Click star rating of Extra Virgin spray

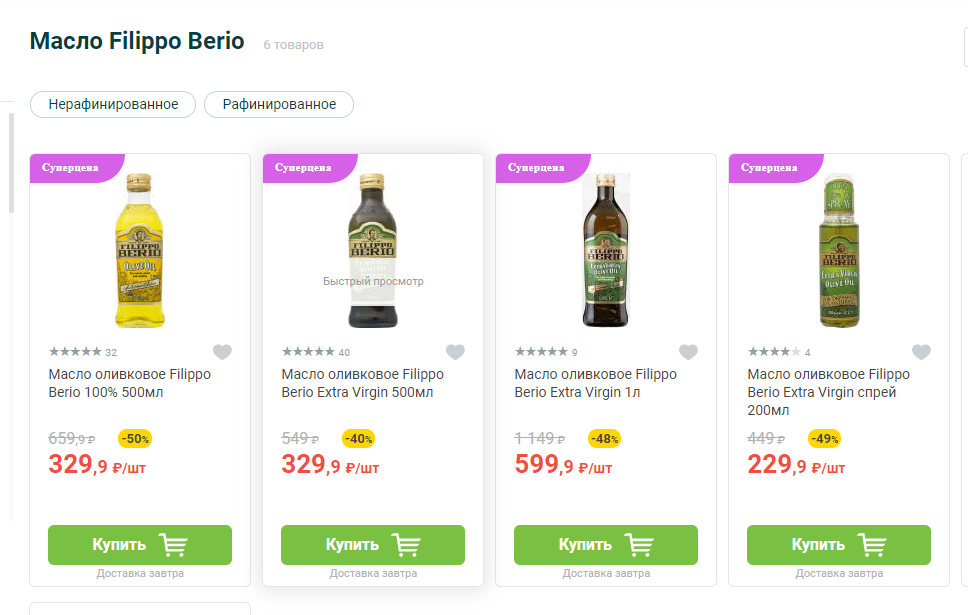774,352
